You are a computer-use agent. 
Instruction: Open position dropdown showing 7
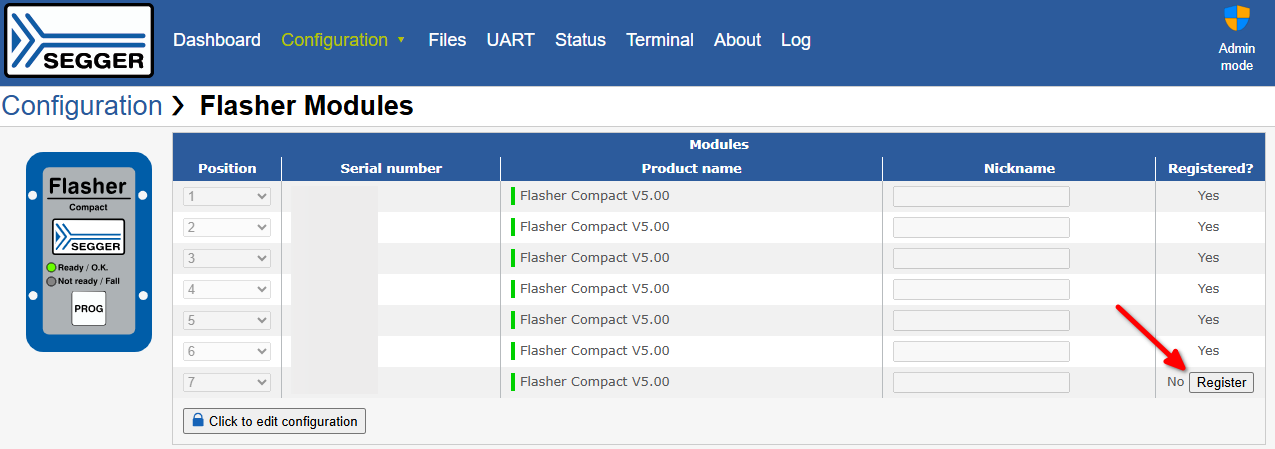click(x=227, y=382)
